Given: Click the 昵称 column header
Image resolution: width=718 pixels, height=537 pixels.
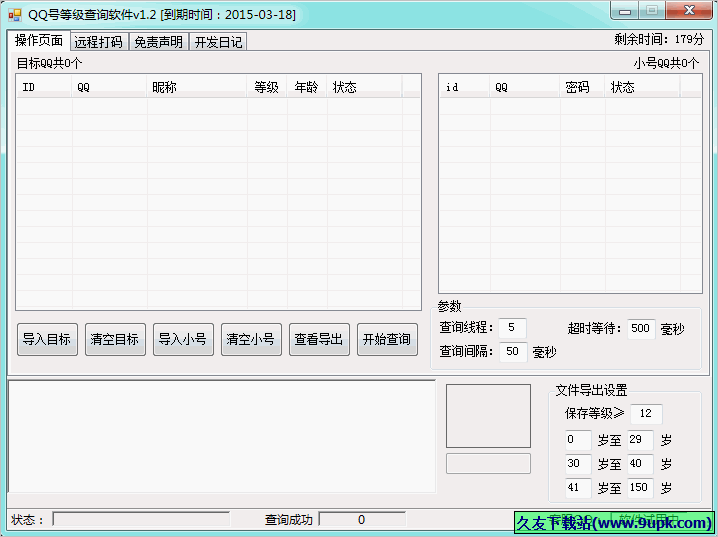Looking at the screenshot, I should (197, 87).
